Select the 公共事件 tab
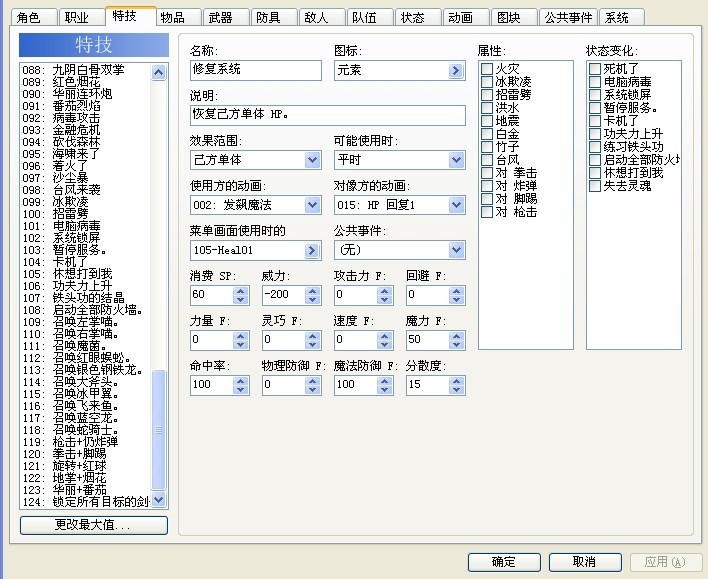Image resolution: width=708 pixels, height=579 pixels. coord(568,18)
